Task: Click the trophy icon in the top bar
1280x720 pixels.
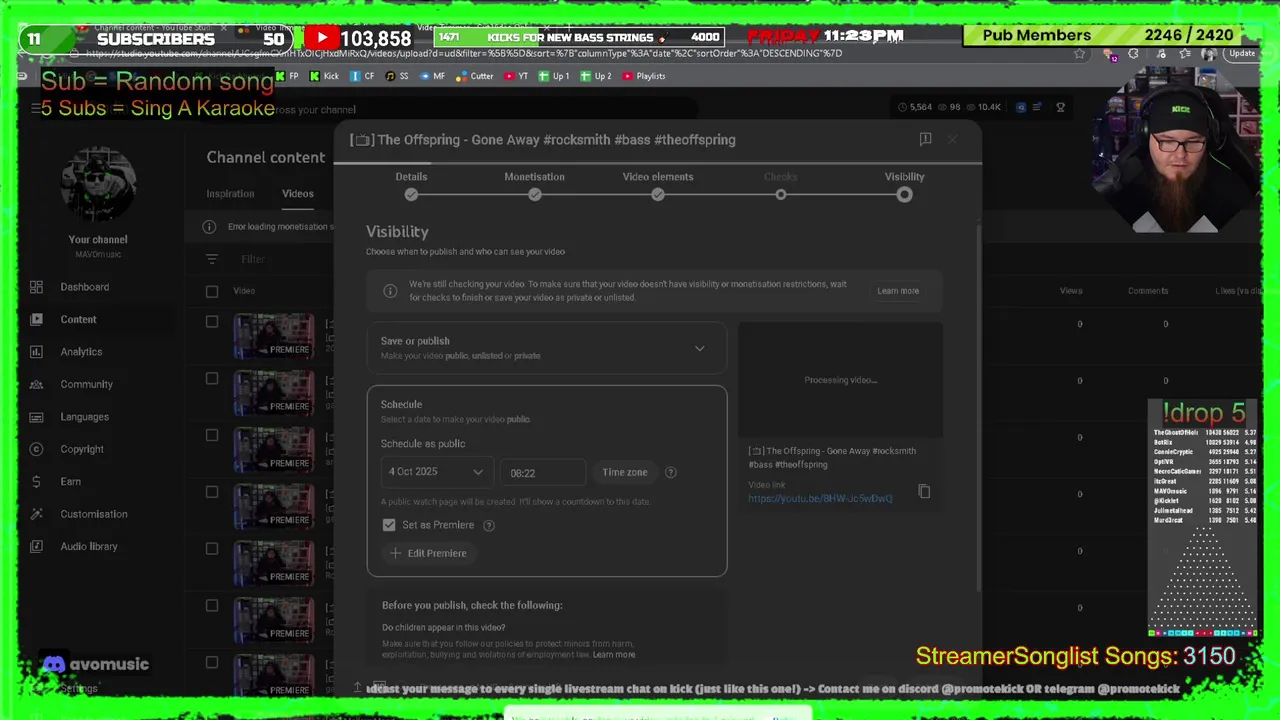Action: click(1060, 107)
